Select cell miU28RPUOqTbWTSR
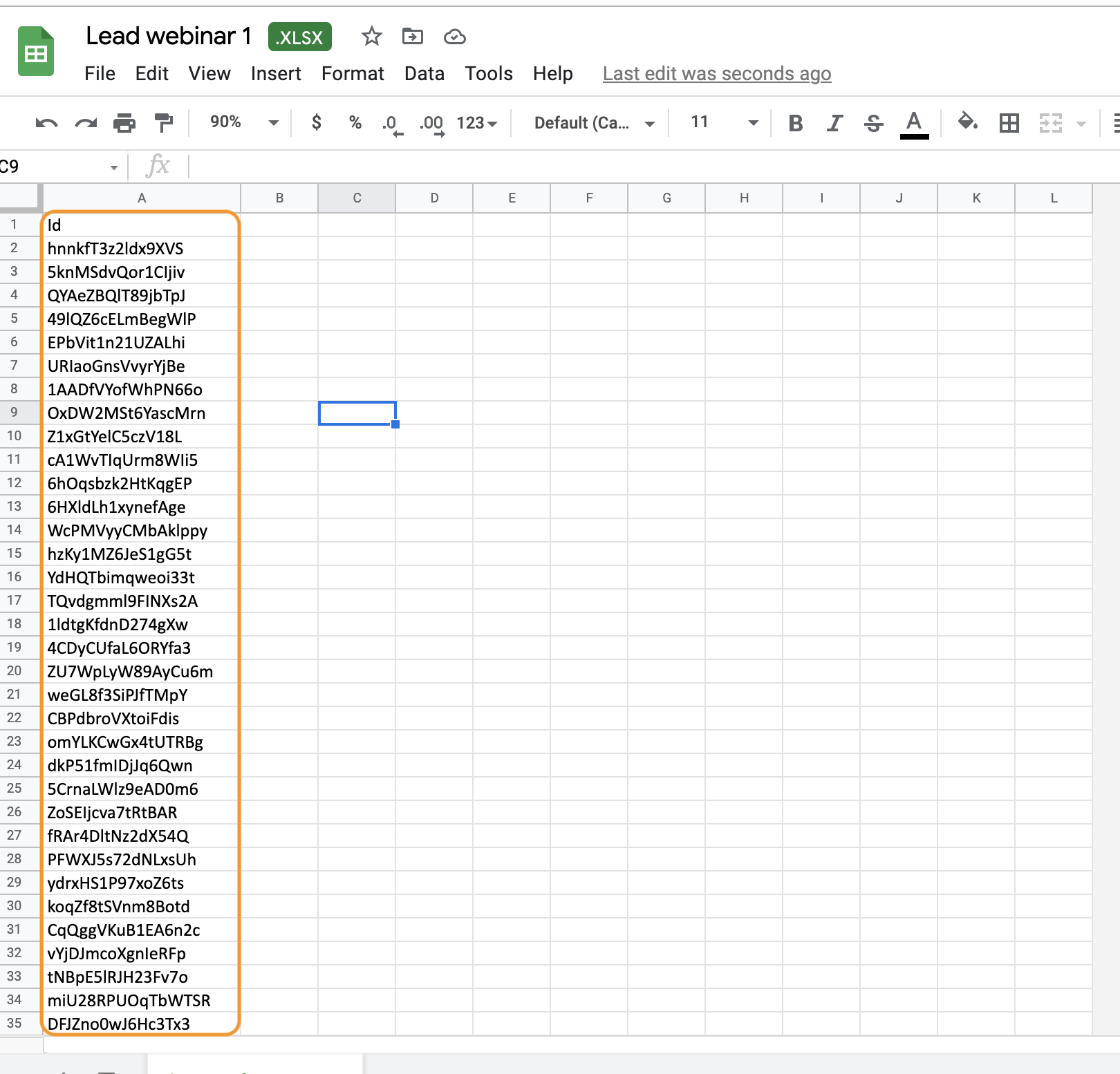The height and width of the screenshot is (1074, 1120). click(142, 1000)
